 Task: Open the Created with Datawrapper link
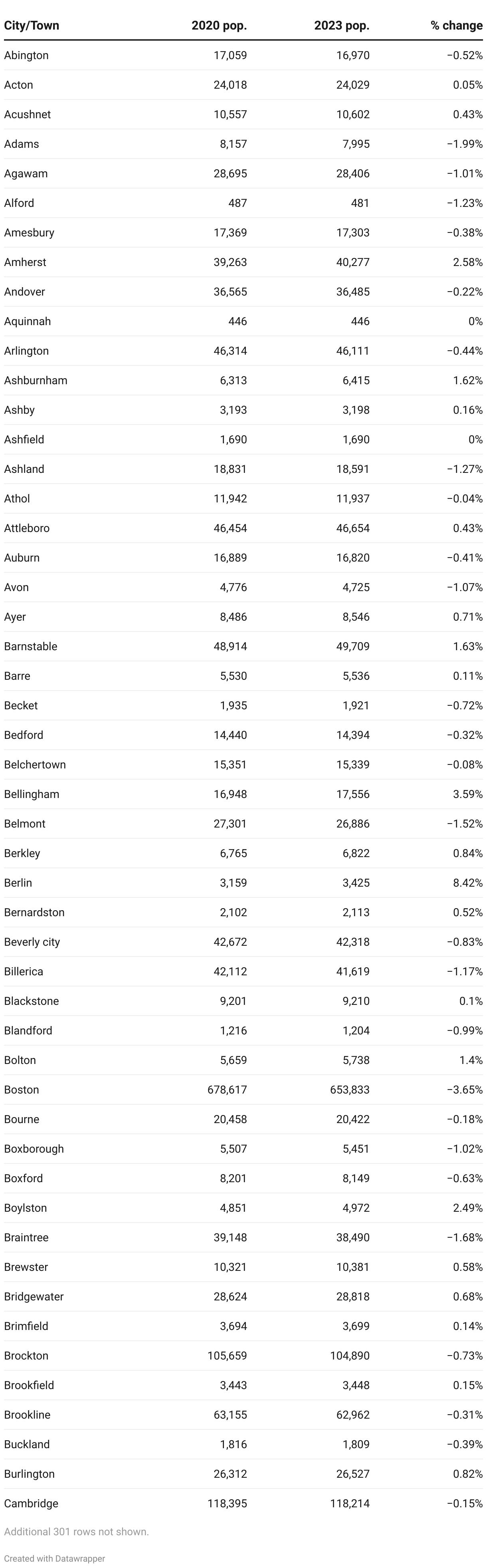point(54,1558)
